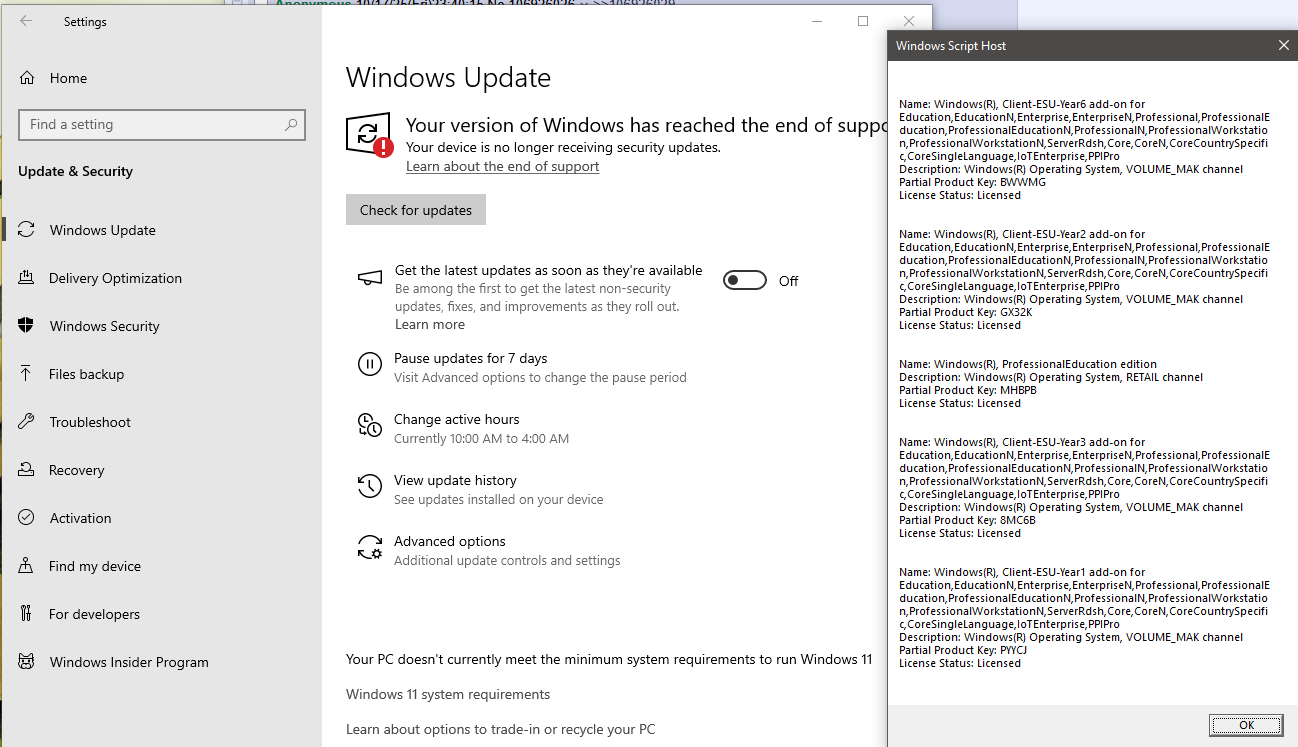Click the search magnifier icon in Find a setting
The height and width of the screenshot is (747, 1298).
tap(291, 125)
